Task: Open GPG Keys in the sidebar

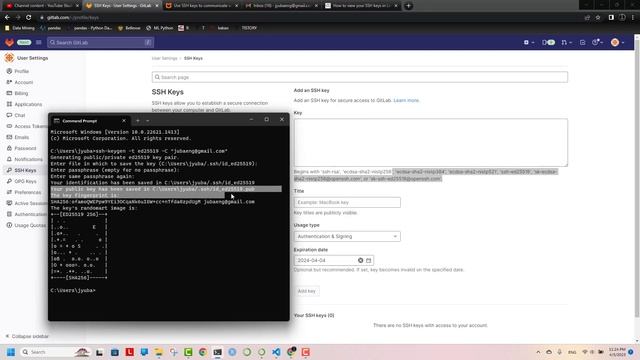Action: coord(25,182)
